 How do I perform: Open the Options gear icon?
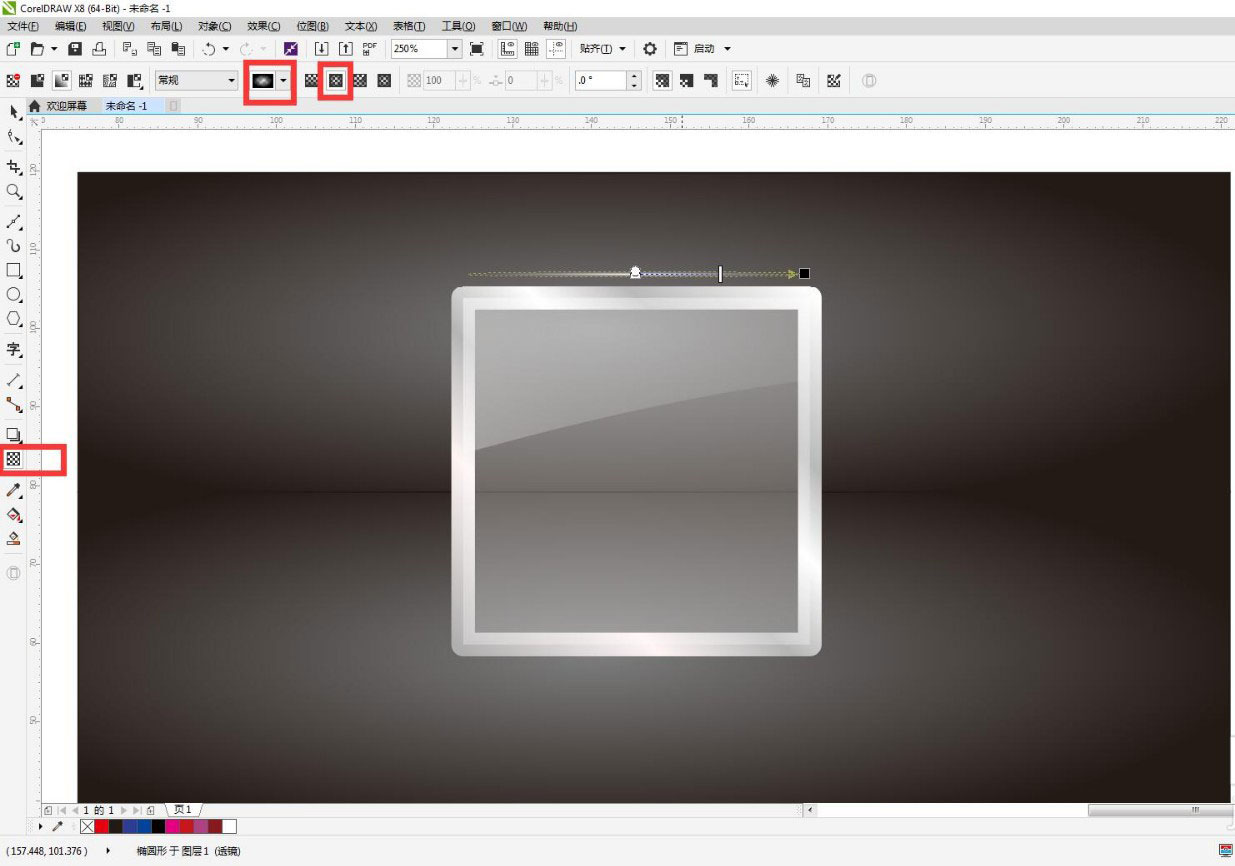point(650,48)
